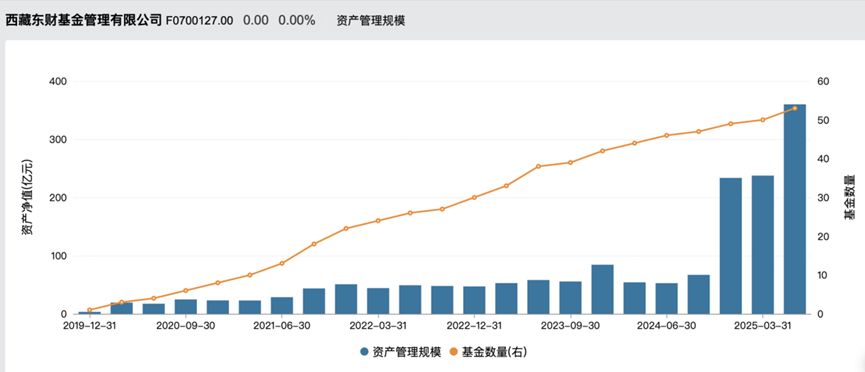The image size is (865, 372).
Task: Select the tallest bar at the far right
Action: point(794,209)
